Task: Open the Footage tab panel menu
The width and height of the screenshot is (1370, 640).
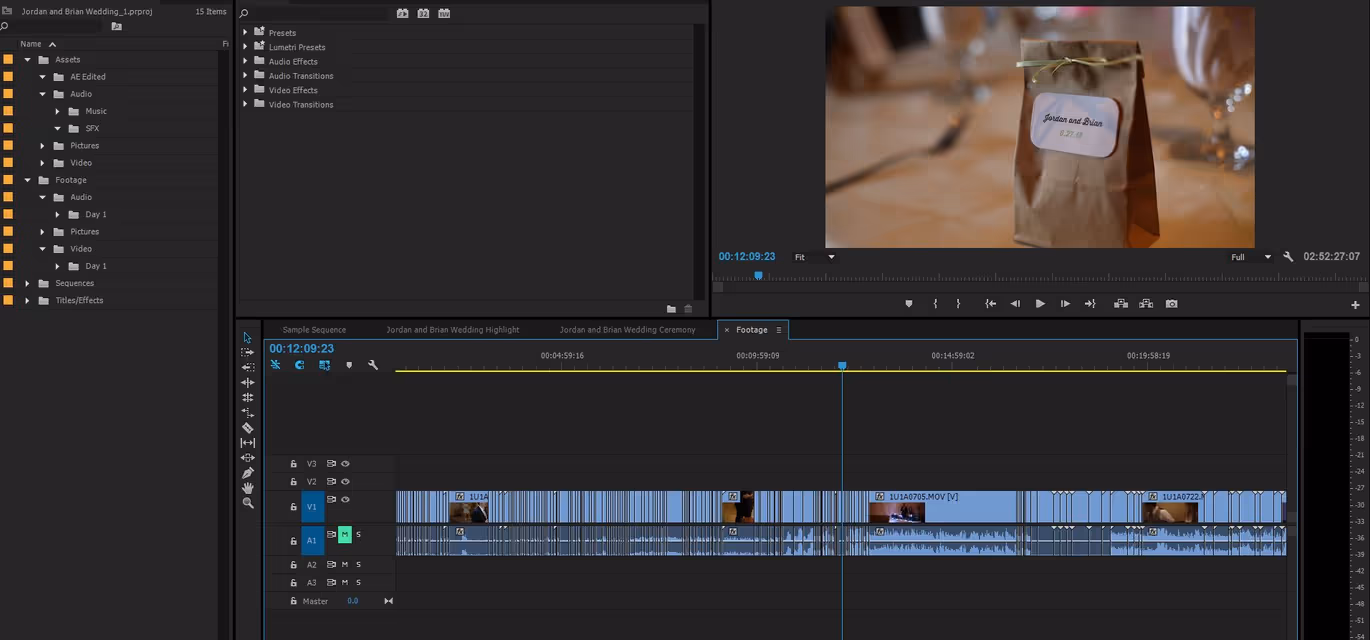Action: 779,330
